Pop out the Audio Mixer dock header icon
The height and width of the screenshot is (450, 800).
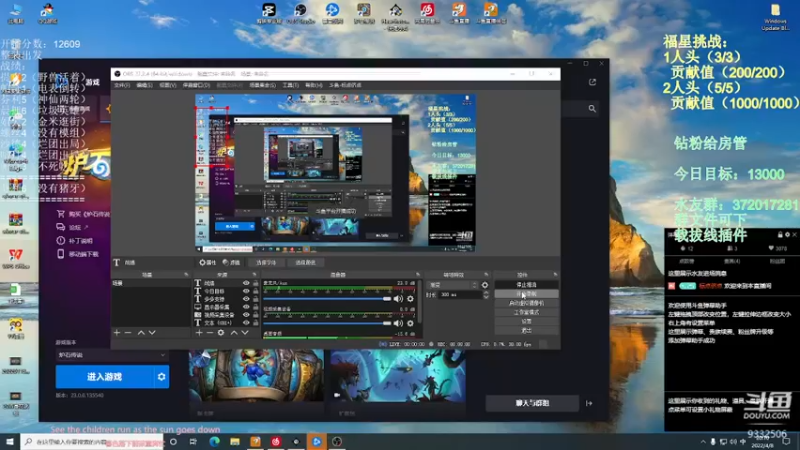point(418,274)
